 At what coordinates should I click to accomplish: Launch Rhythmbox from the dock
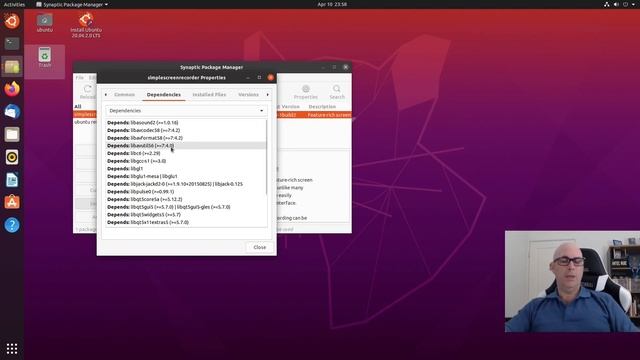pyautogui.click(x=12, y=157)
